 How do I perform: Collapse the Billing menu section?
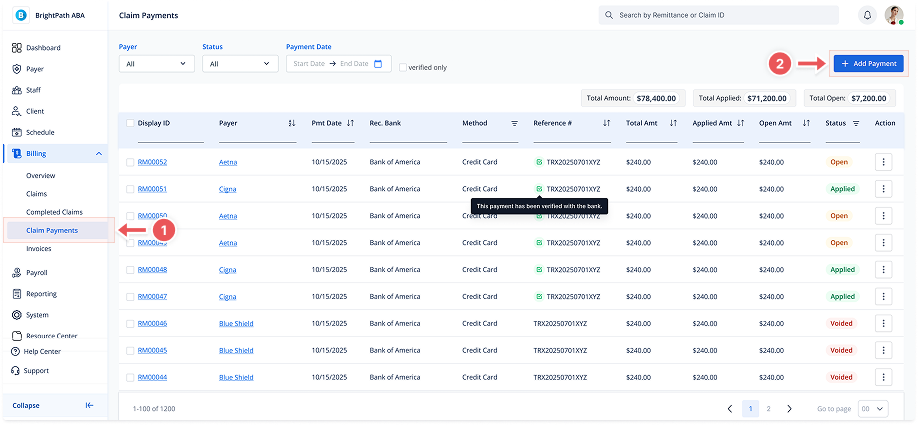pos(98,153)
